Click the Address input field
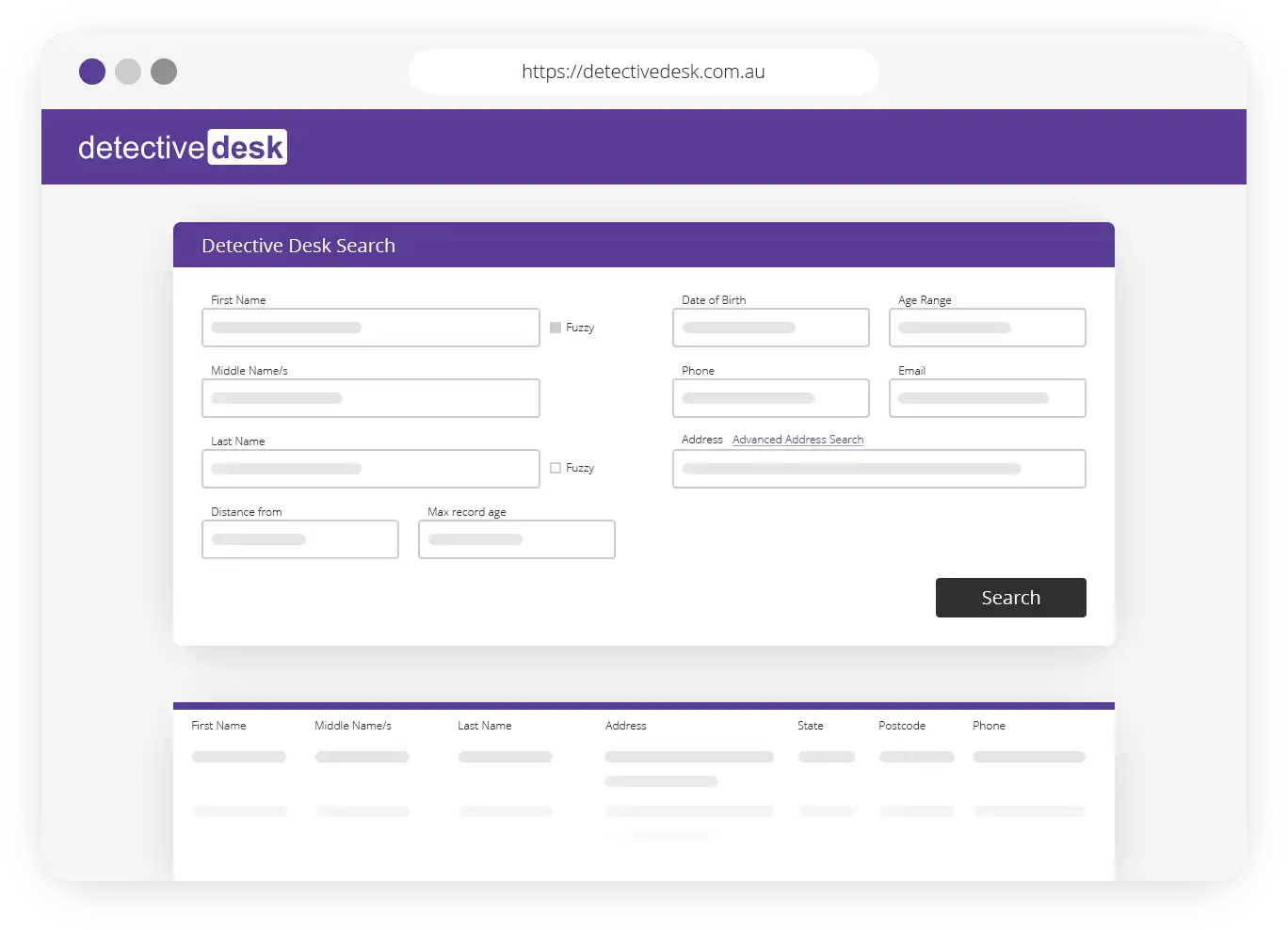This screenshot has width=1288, height=930. [878, 469]
